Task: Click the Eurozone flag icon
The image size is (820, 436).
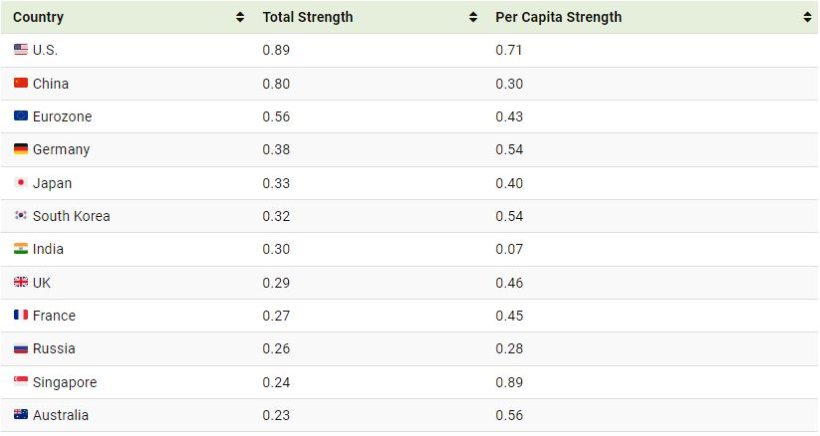Action: 21,116
